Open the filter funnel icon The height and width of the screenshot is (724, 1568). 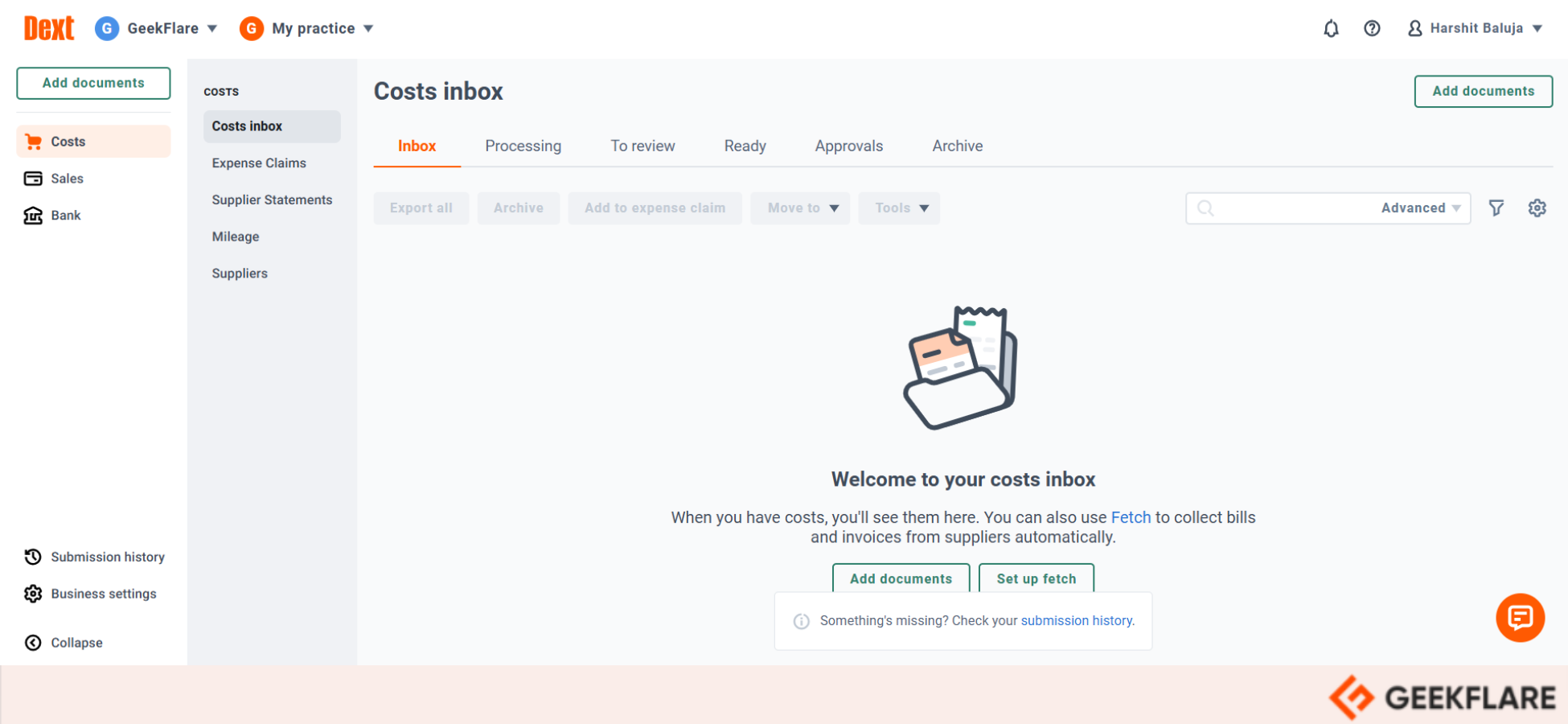pos(1496,208)
